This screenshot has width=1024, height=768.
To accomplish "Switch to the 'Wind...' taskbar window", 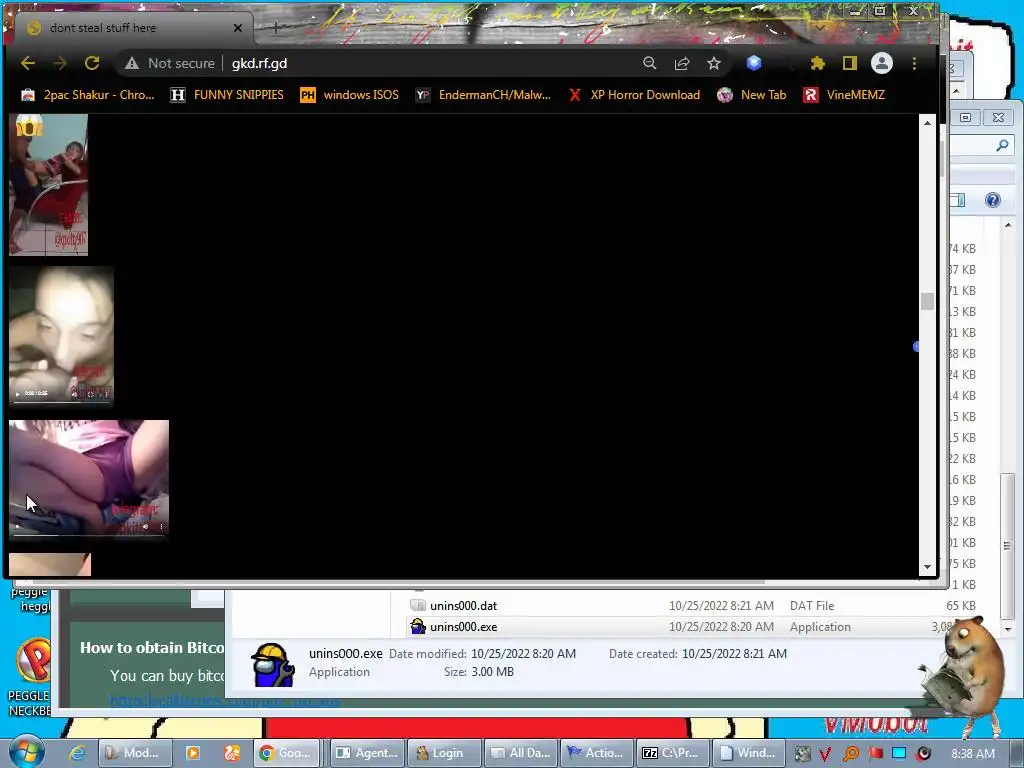I will [747, 753].
